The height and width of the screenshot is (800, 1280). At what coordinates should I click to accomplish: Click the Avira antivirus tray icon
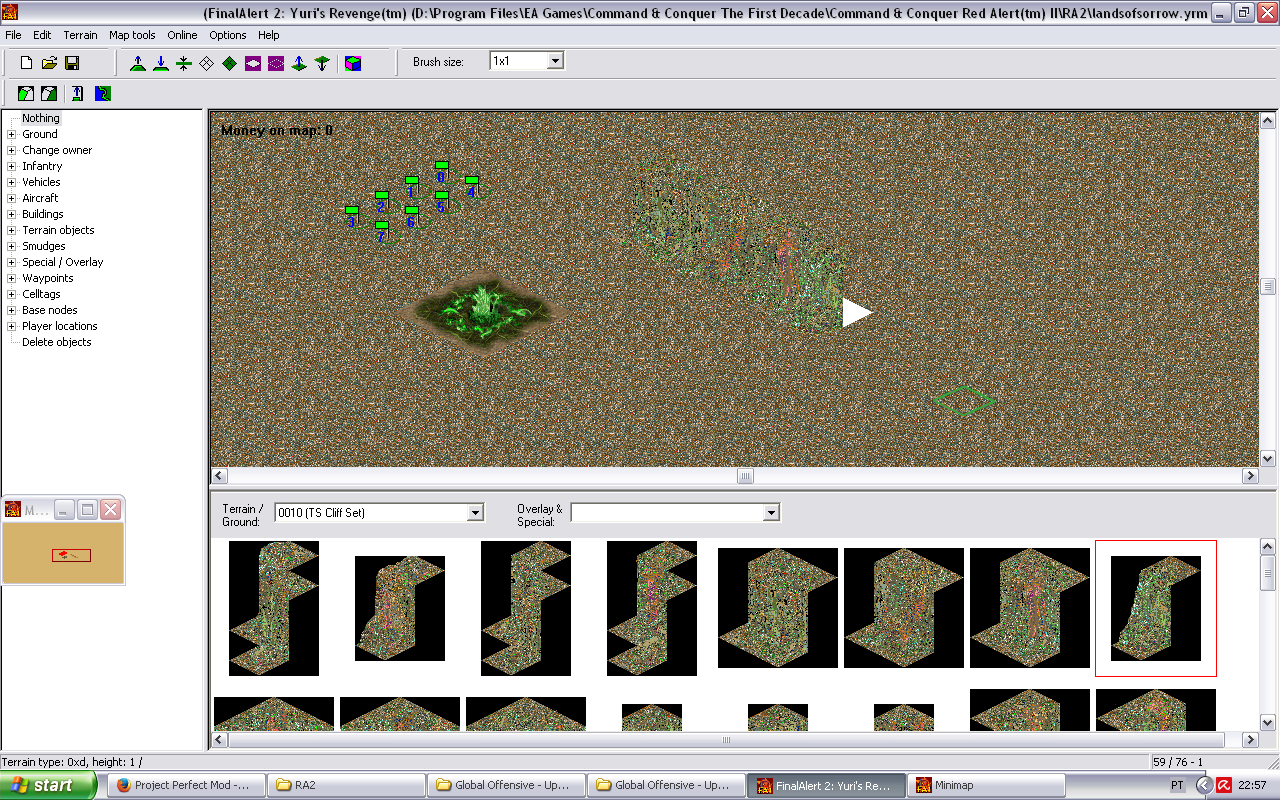click(x=1224, y=785)
